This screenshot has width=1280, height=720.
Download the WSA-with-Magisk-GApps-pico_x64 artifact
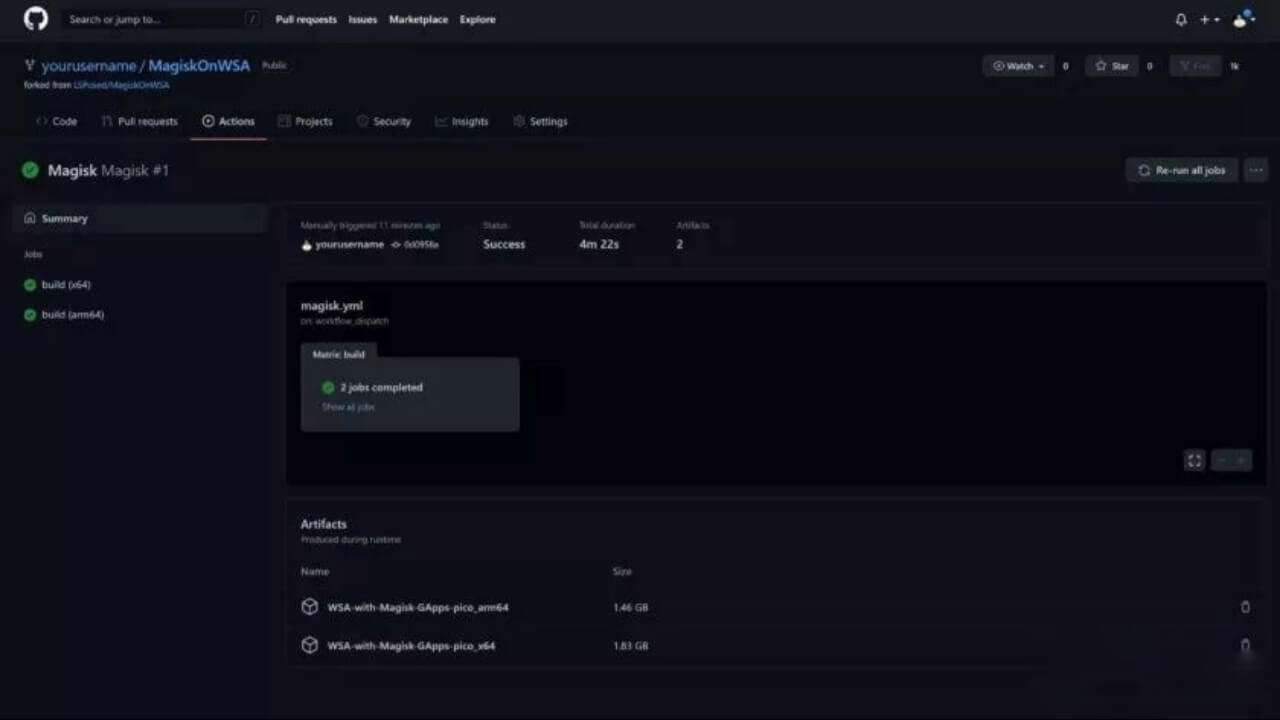(411, 646)
